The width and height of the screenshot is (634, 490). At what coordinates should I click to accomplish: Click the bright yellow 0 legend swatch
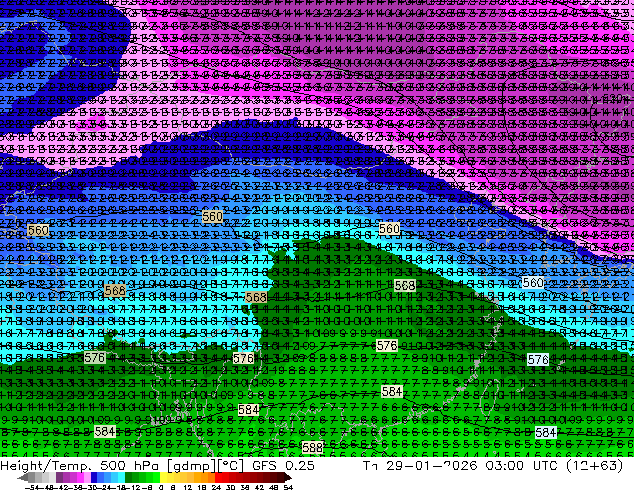click(163, 477)
